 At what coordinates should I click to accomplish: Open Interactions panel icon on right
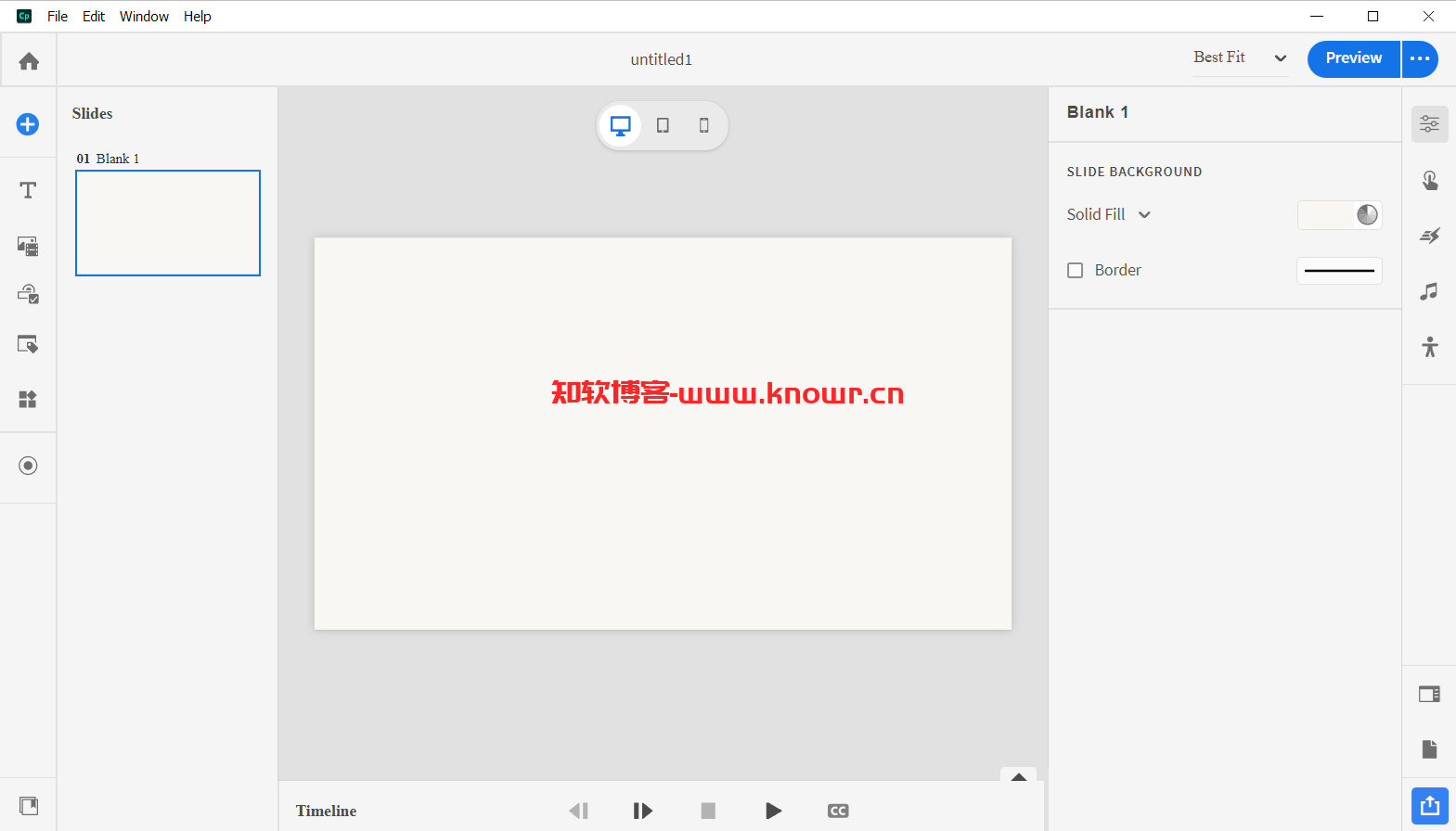pos(1429,180)
